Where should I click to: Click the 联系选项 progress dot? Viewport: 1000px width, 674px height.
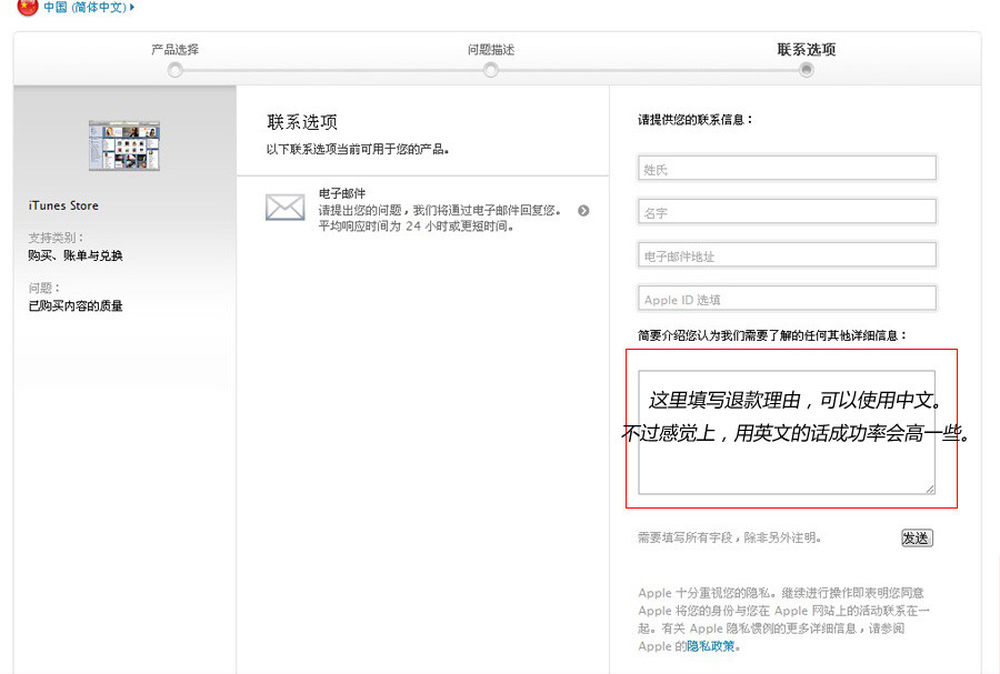coord(806,70)
